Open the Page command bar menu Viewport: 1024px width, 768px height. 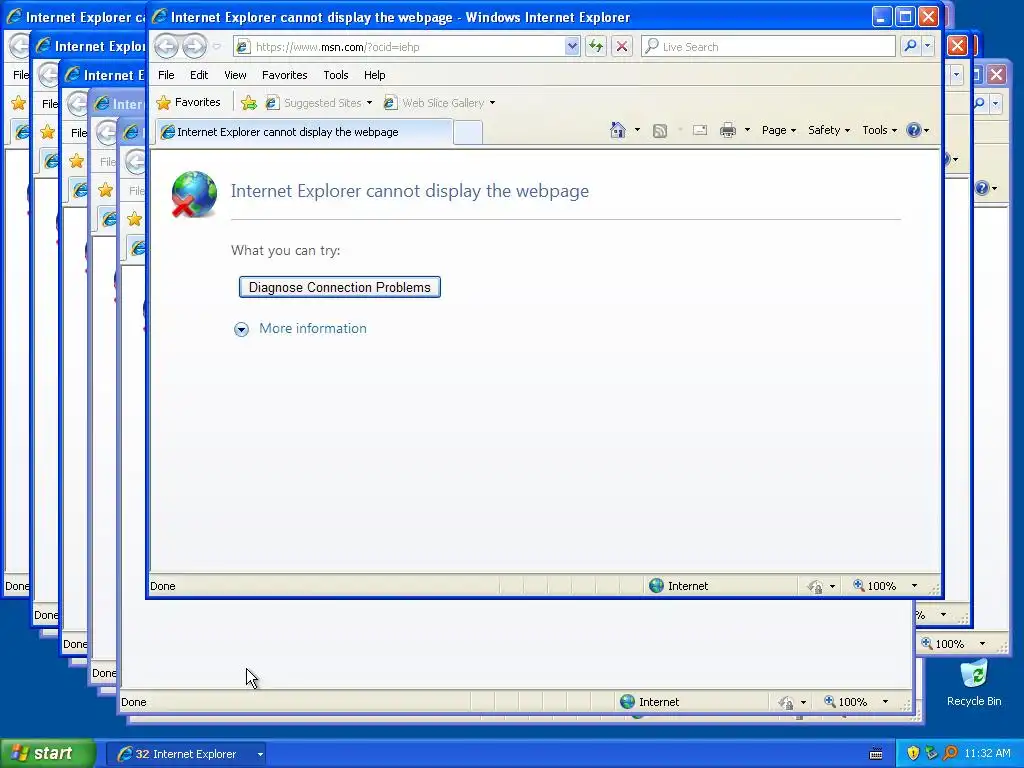779,130
